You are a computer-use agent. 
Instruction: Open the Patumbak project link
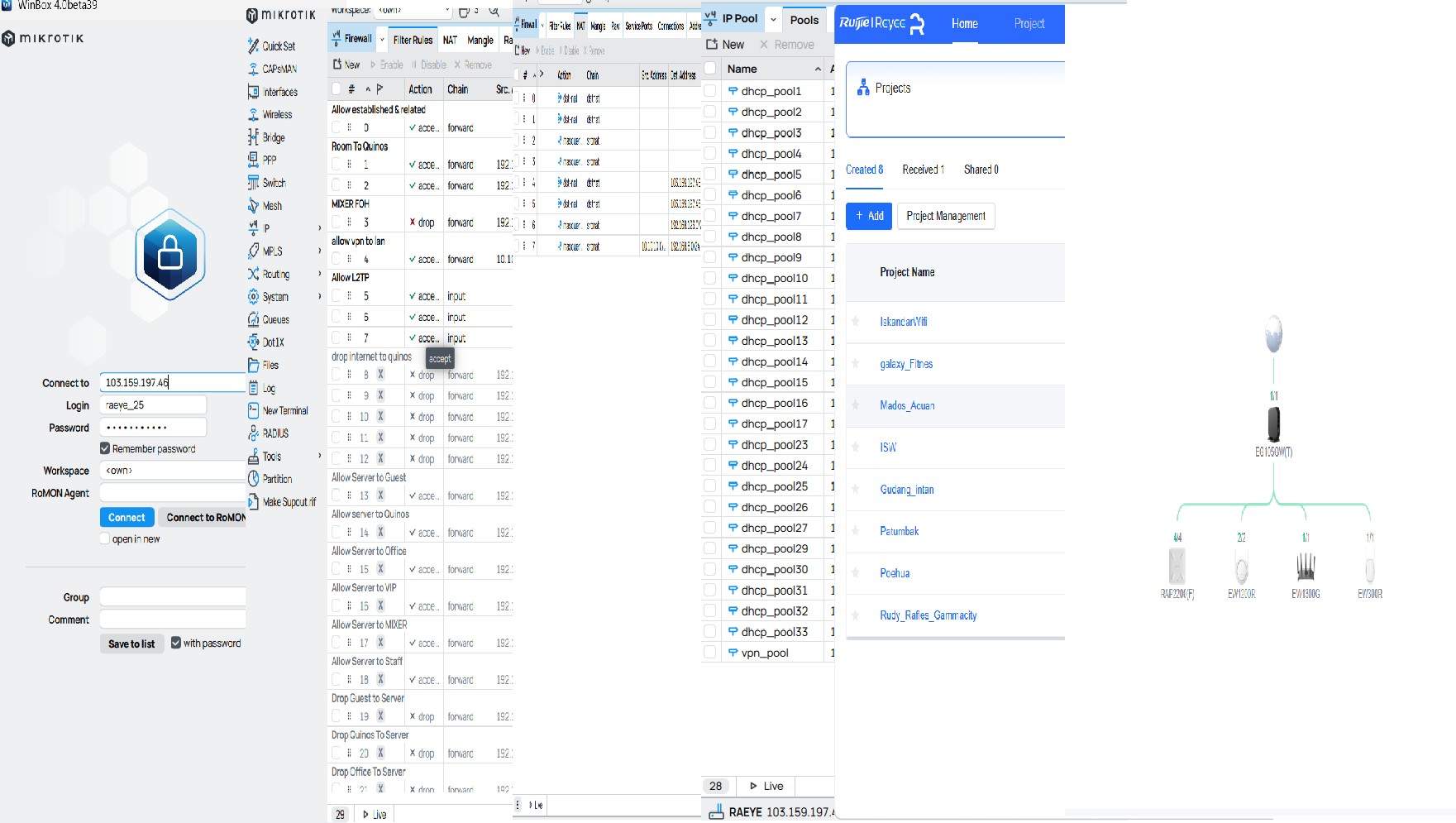[899, 531]
